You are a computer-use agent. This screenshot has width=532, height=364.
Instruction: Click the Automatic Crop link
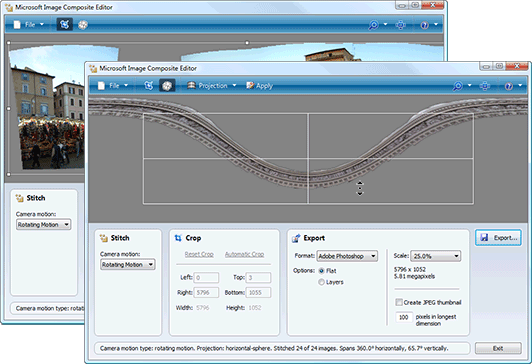tap(244, 254)
